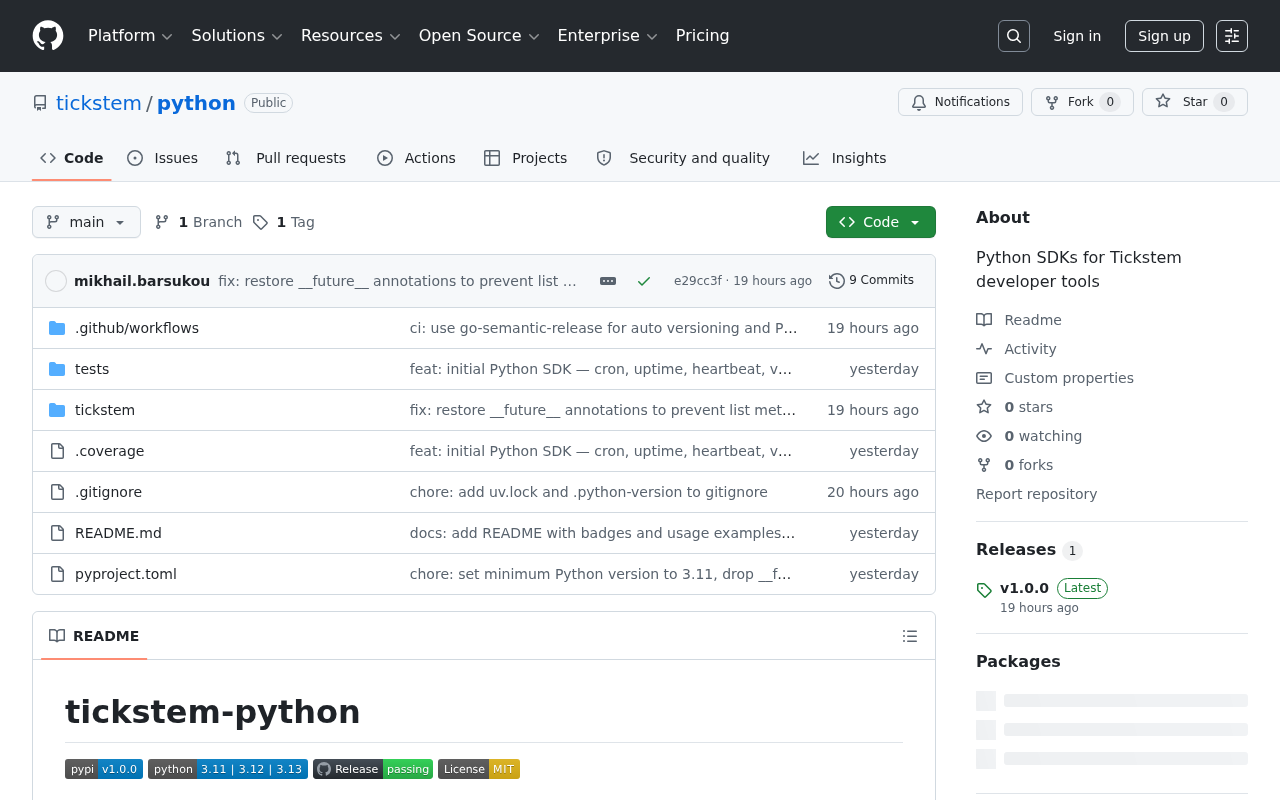Click the Activity pulse icon

(984, 349)
